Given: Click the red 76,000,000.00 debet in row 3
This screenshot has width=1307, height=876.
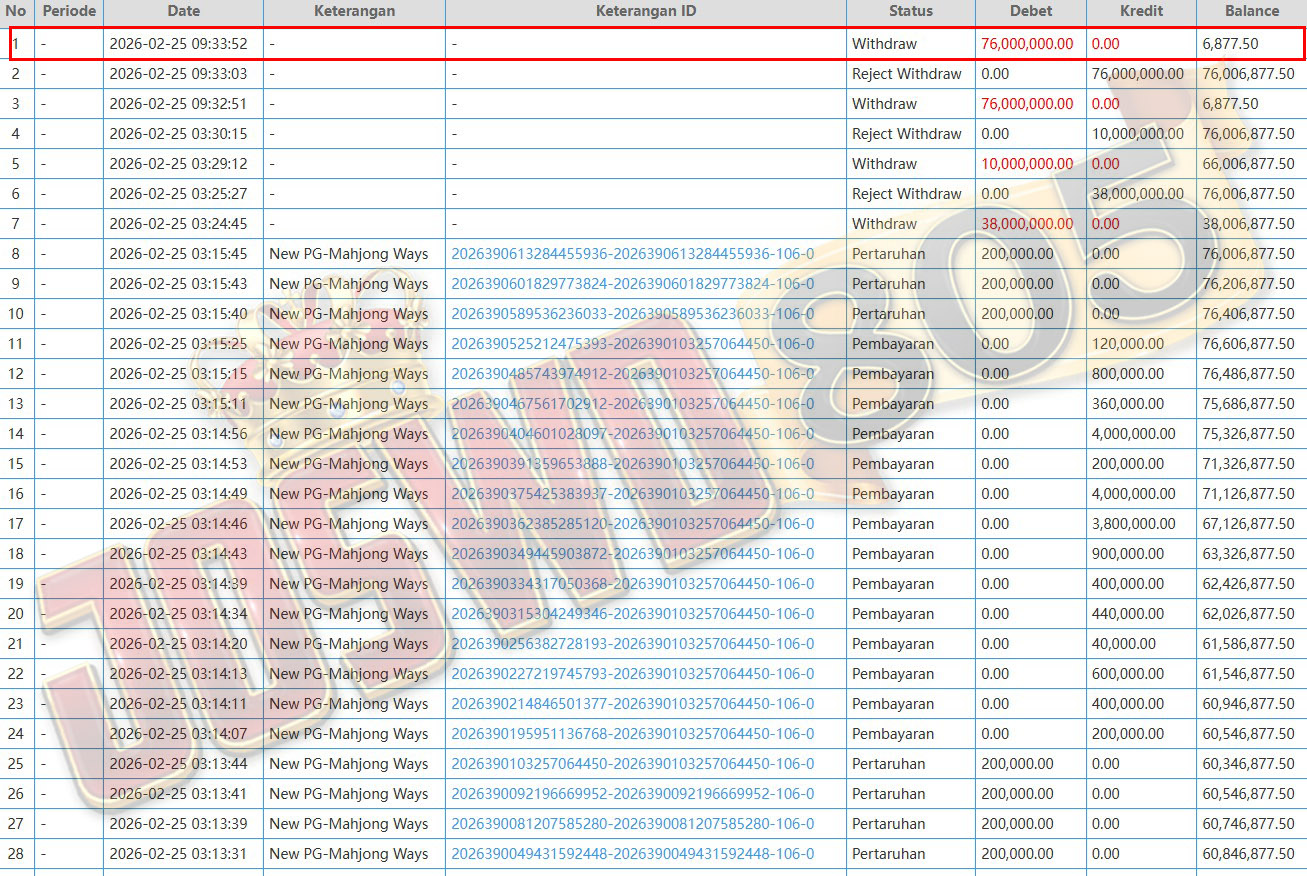Looking at the screenshot, I should coord(1027,104).
